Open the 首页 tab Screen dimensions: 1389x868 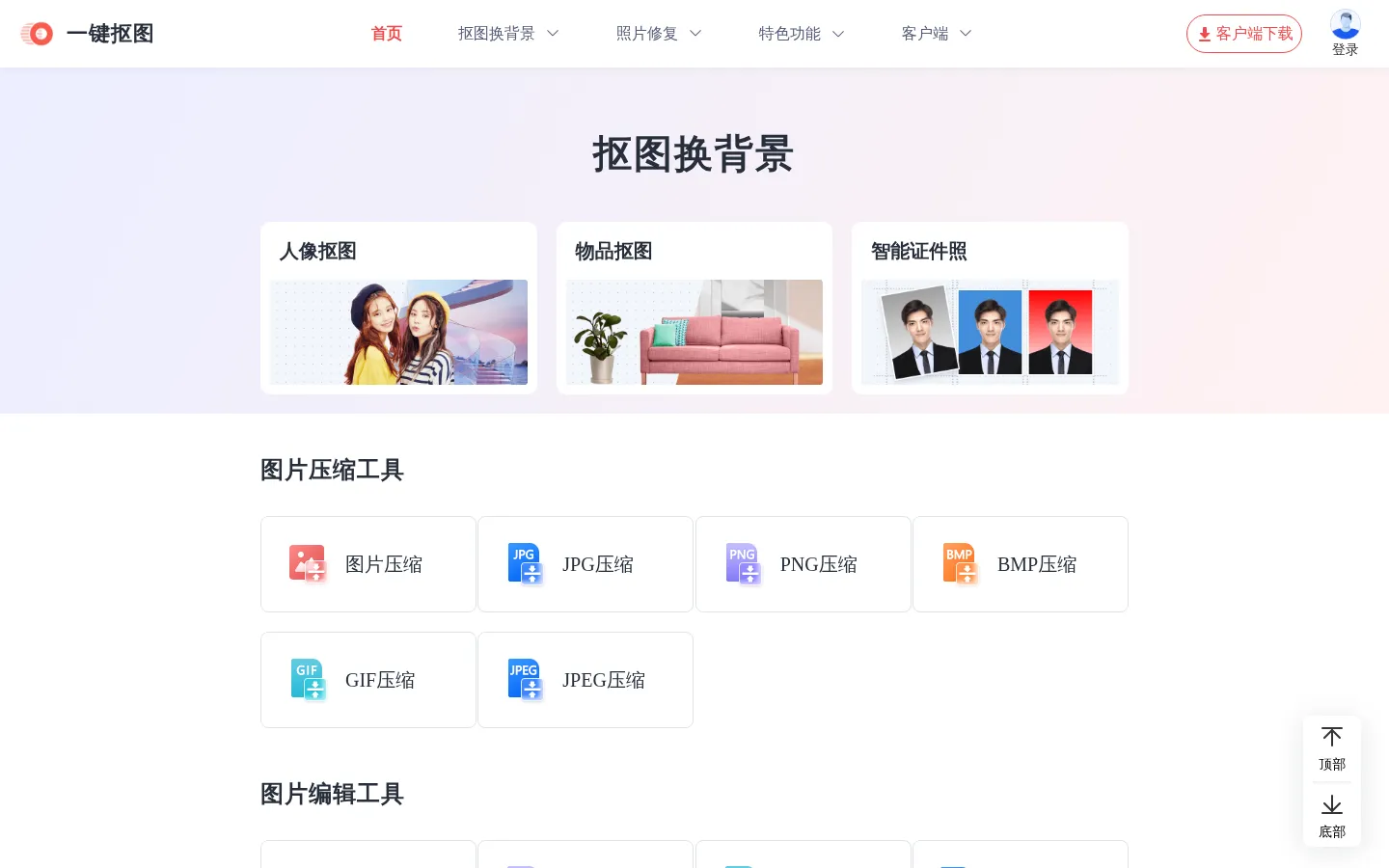click(x=387, y=34)
